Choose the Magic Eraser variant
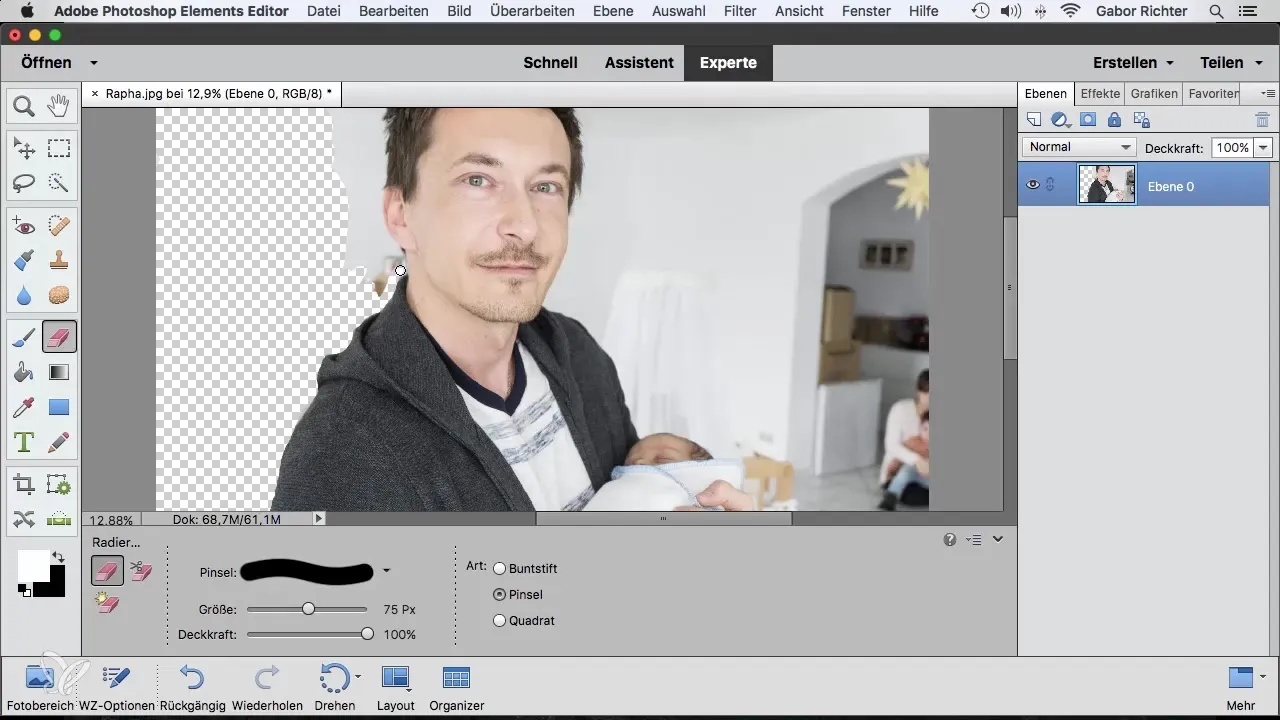The height and width of the screenshot is (720, 1280). pos(107,603)
